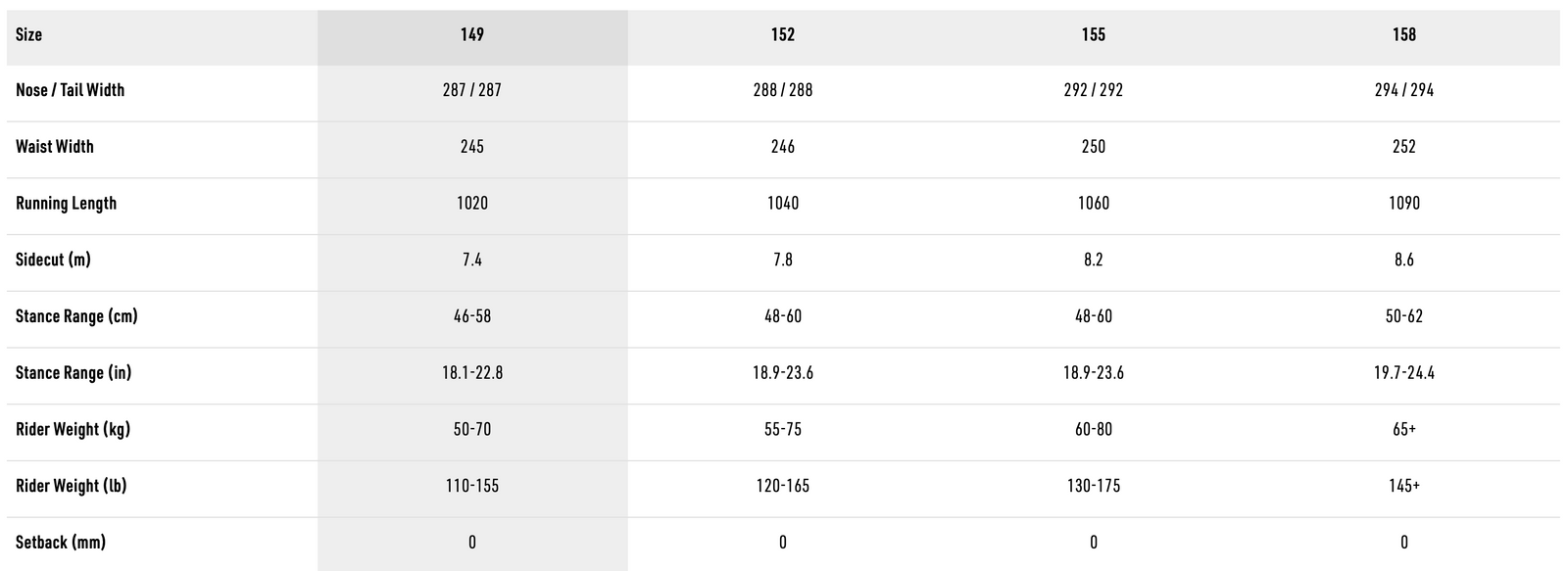Click the waist width value 252
This screenshot has width=1568, height=571.
[1403, 147]
